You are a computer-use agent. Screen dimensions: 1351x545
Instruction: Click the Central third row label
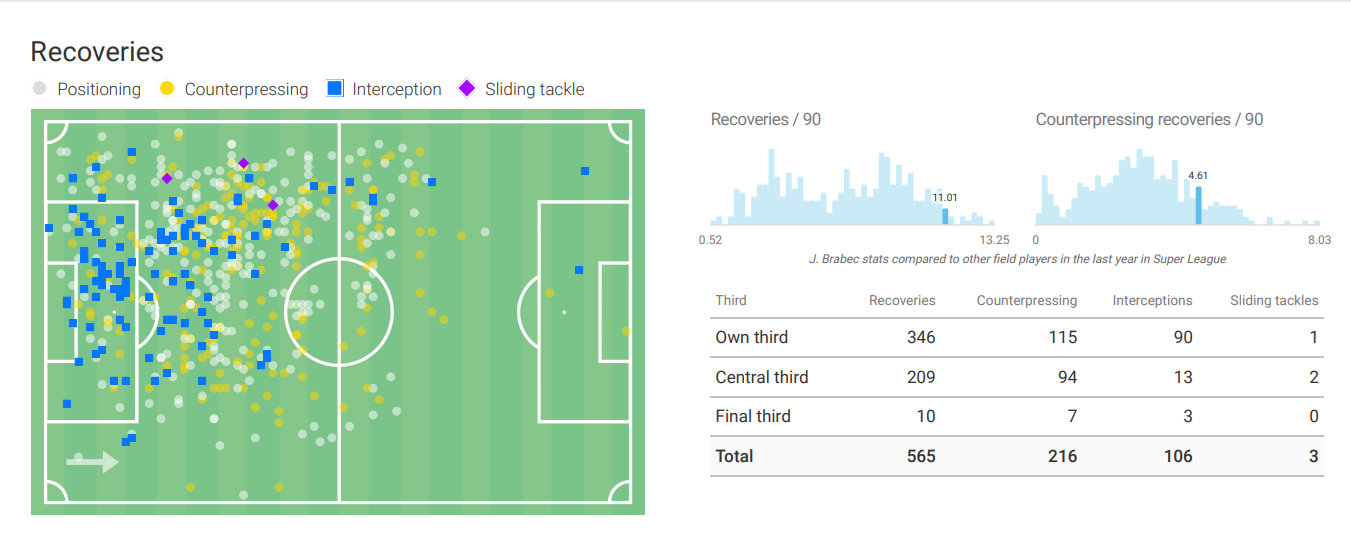tap(762, 377)
